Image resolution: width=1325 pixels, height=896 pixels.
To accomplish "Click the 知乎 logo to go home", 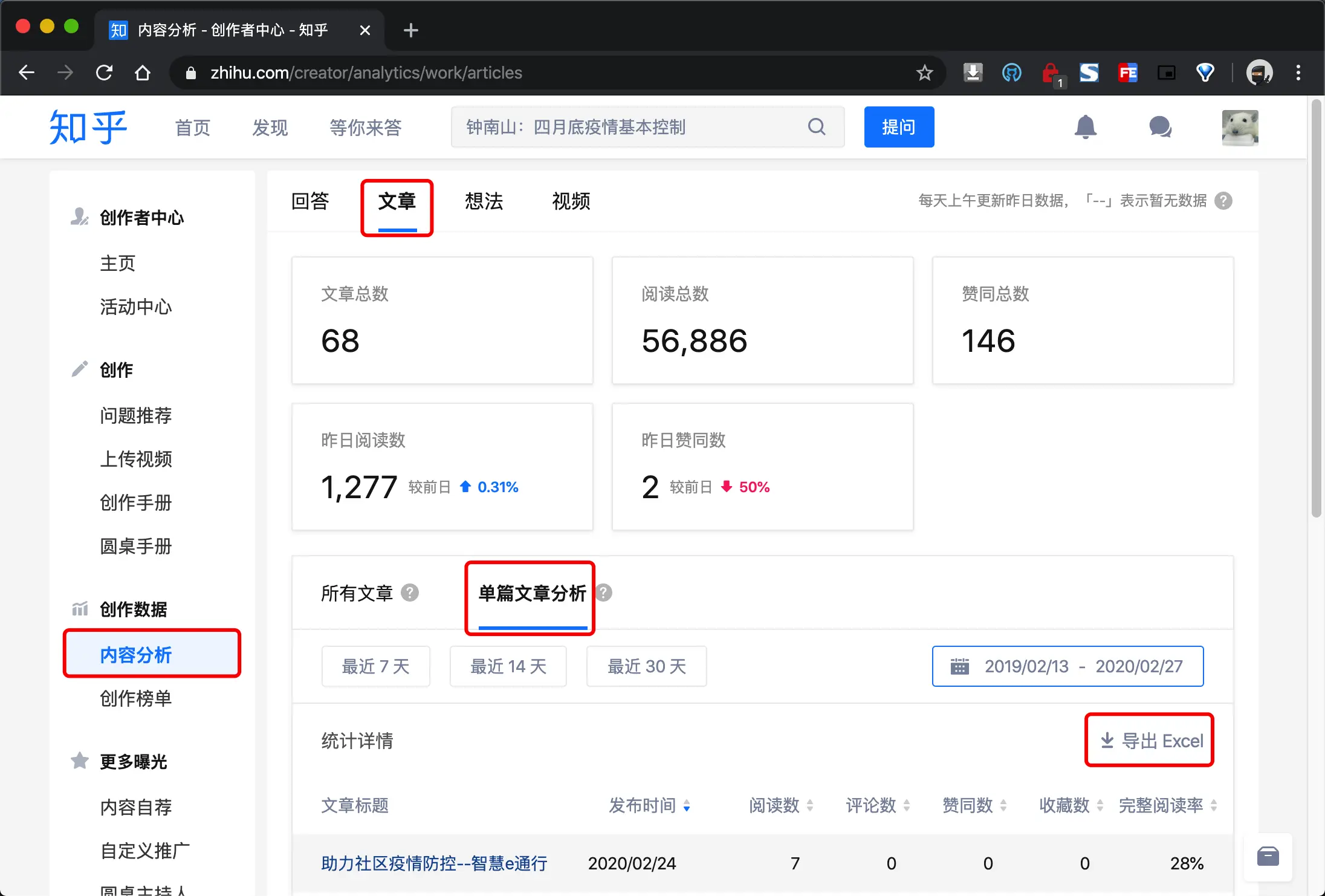I will coord(88,127).
